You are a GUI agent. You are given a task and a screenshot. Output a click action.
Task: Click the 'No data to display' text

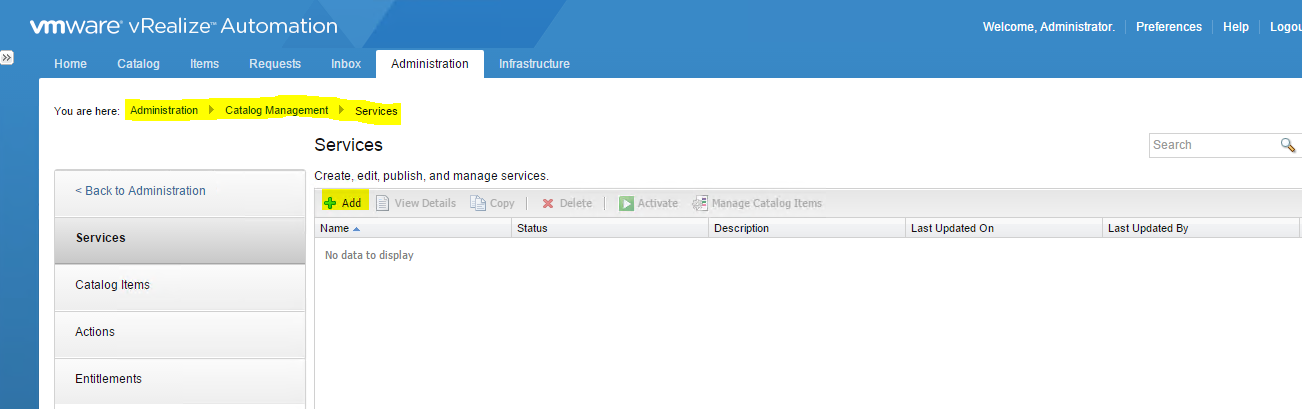370,255
